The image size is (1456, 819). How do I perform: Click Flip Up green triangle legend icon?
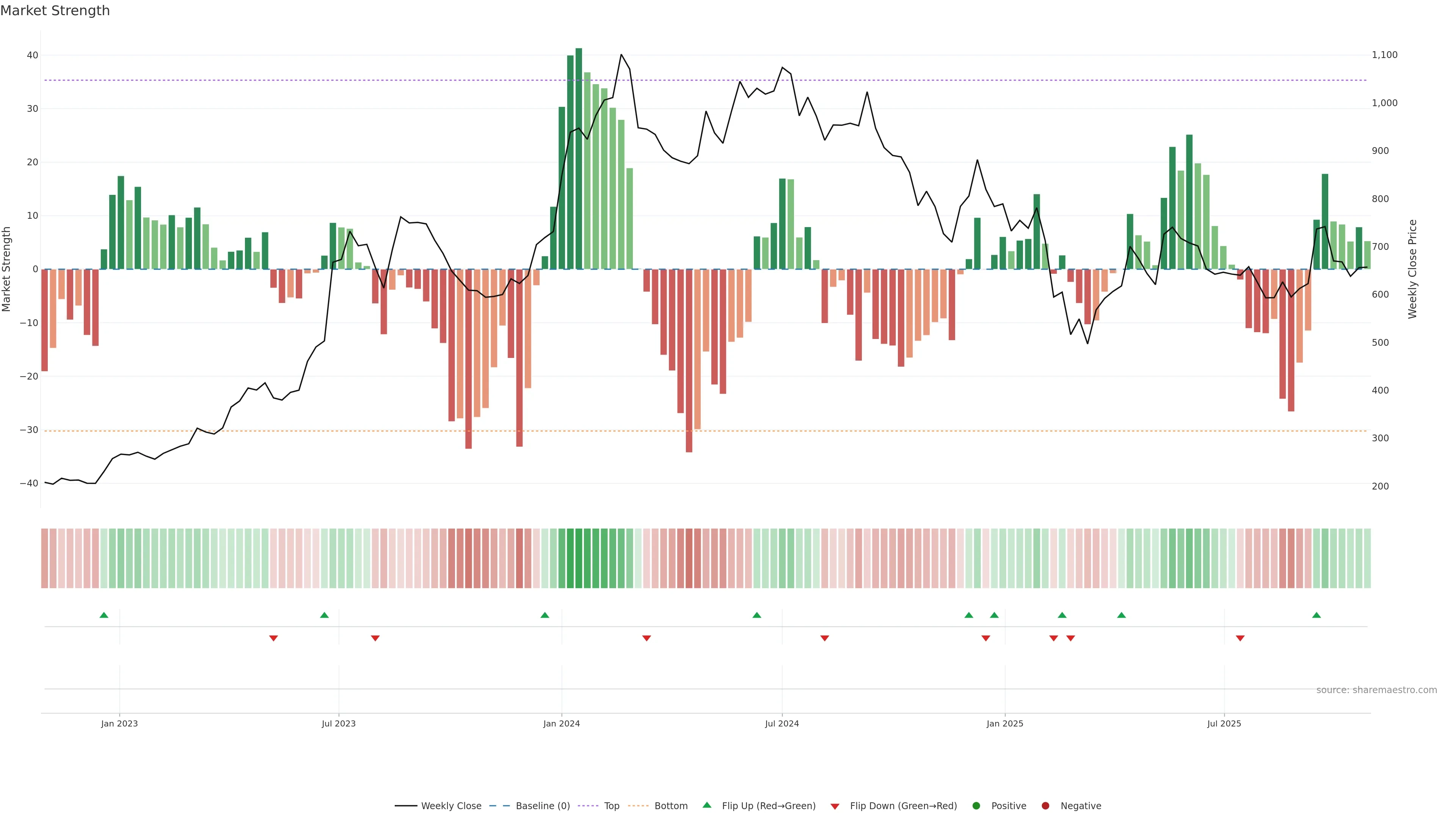click(706, 805)
